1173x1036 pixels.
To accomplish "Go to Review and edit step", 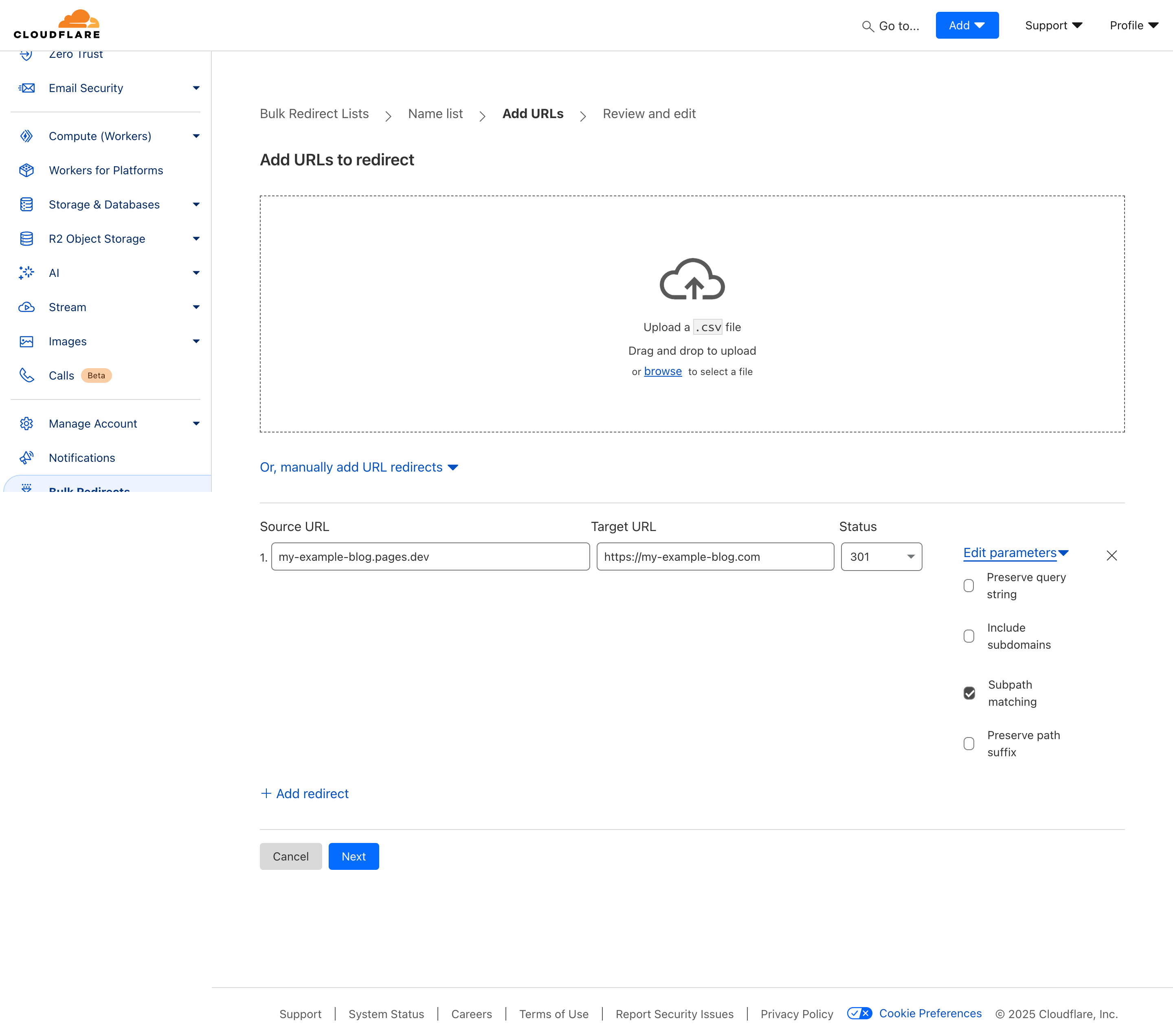I will click(x=649, y=114).
